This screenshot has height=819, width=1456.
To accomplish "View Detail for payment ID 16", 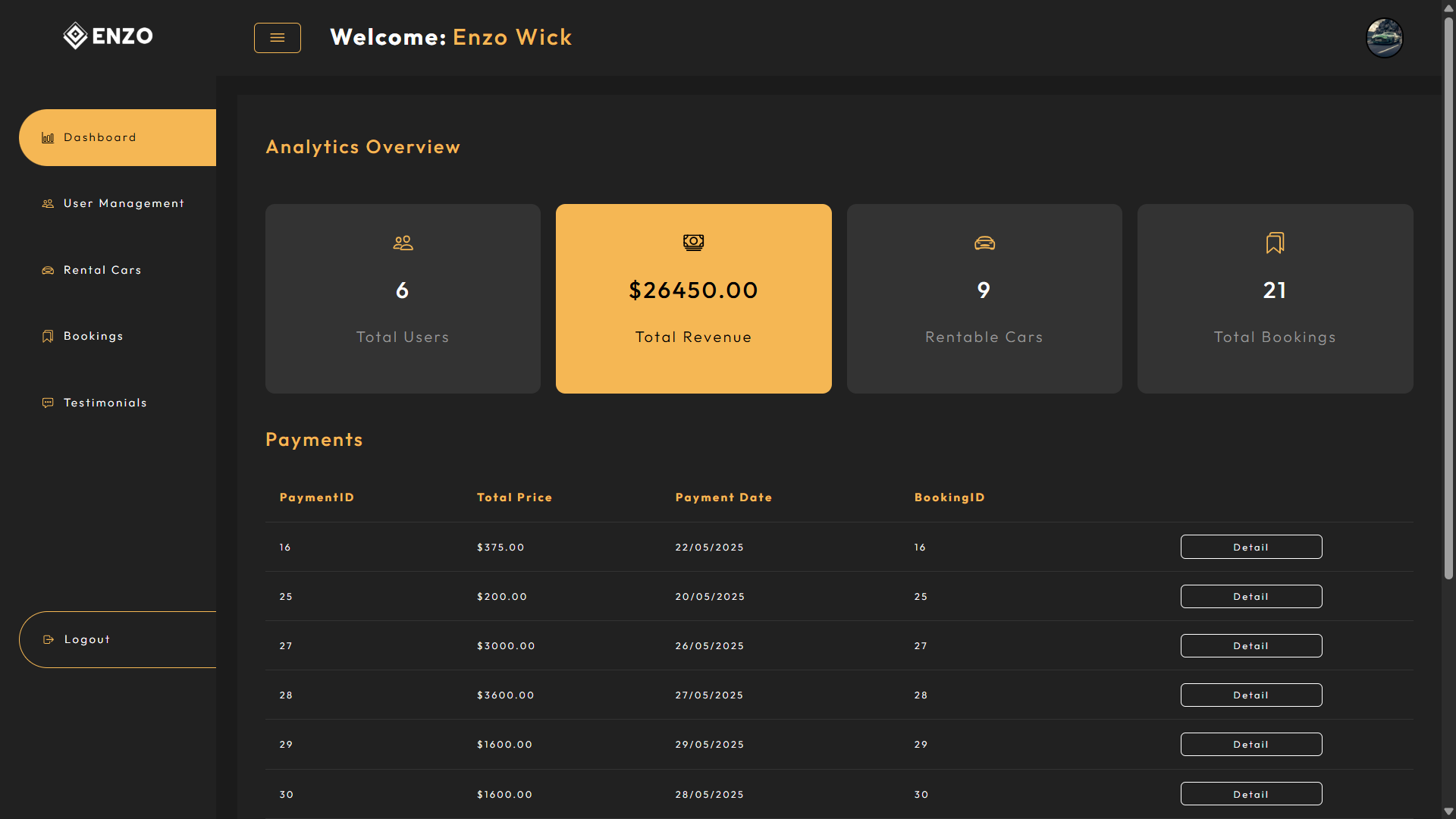I will click(1250, 547).
